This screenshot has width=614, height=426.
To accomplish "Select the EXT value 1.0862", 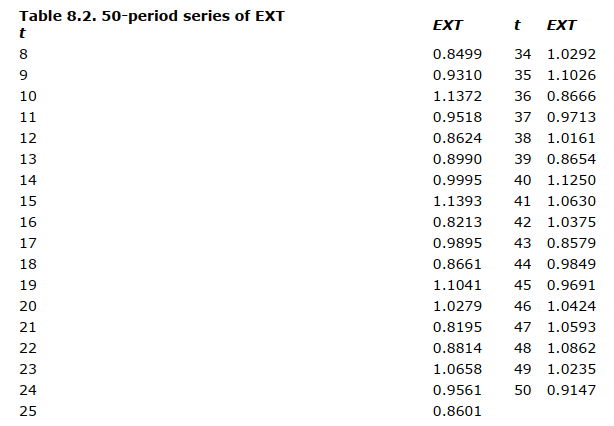I will point(567,347).
